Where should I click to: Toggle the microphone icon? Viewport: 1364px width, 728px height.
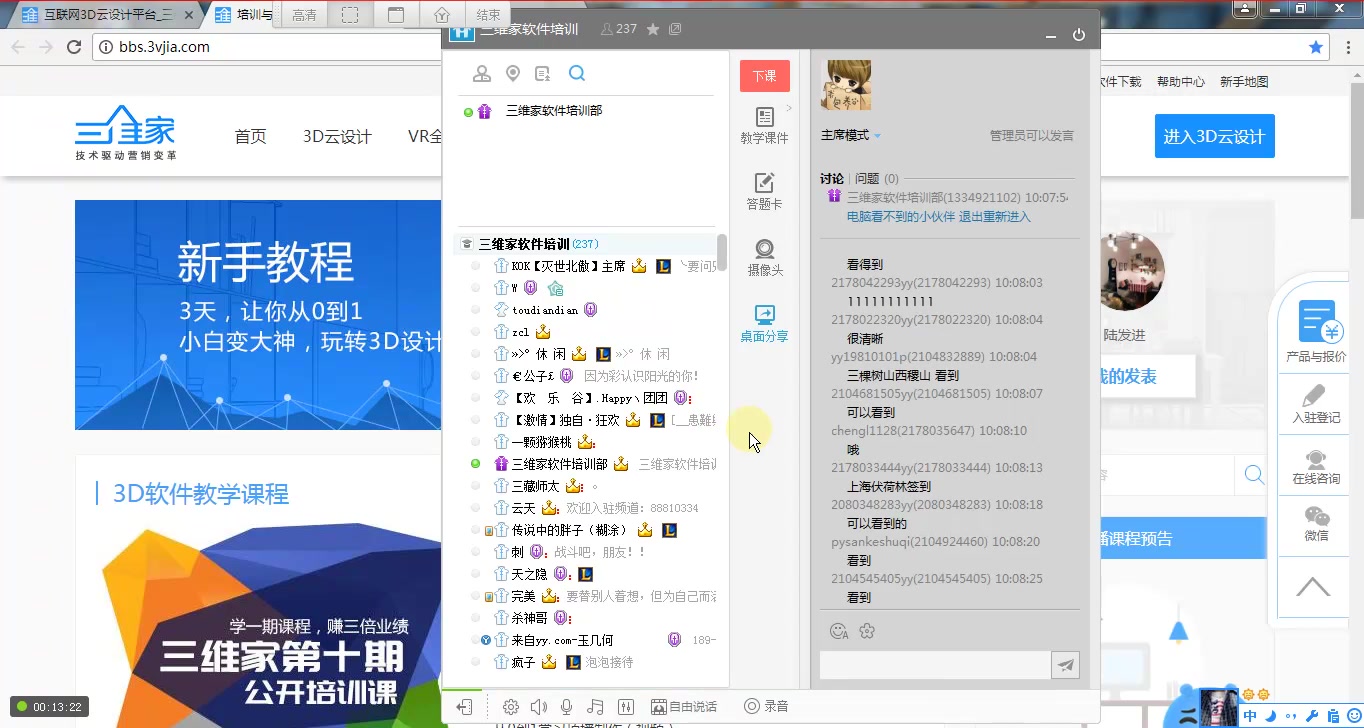tap(566, 706)
